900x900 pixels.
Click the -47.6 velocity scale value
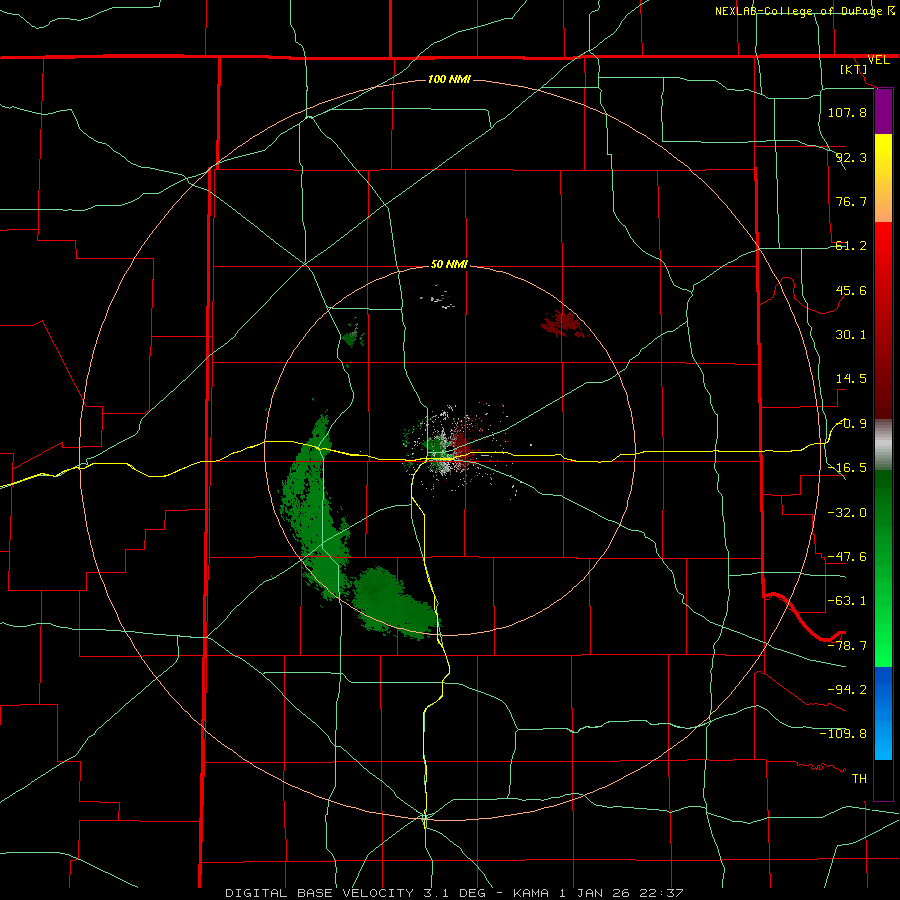click(847, 557)
